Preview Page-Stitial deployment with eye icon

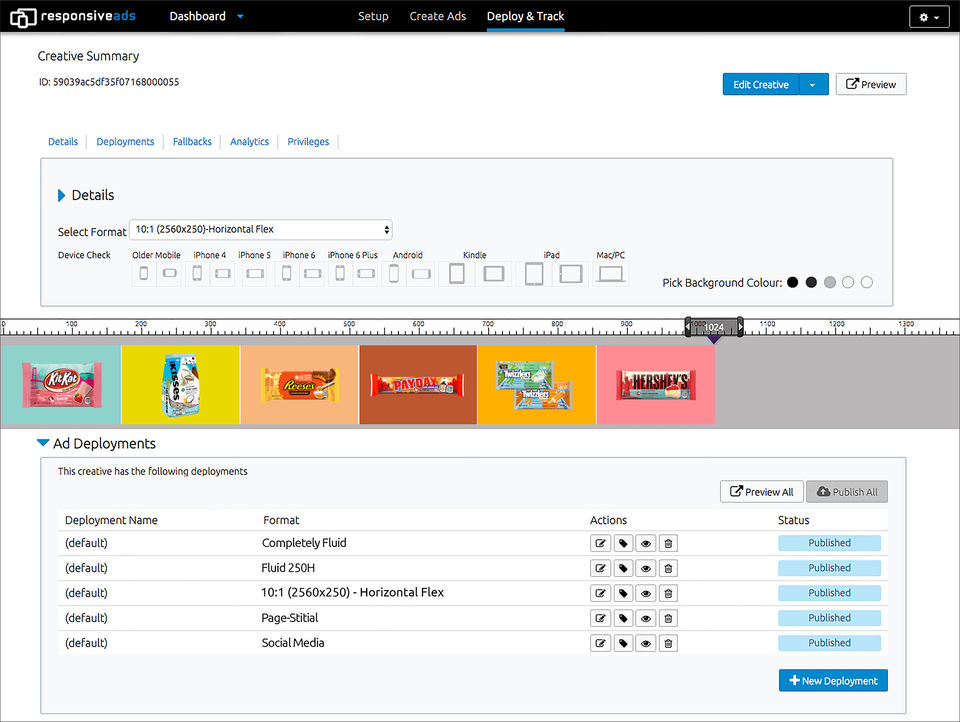(646, 619)
